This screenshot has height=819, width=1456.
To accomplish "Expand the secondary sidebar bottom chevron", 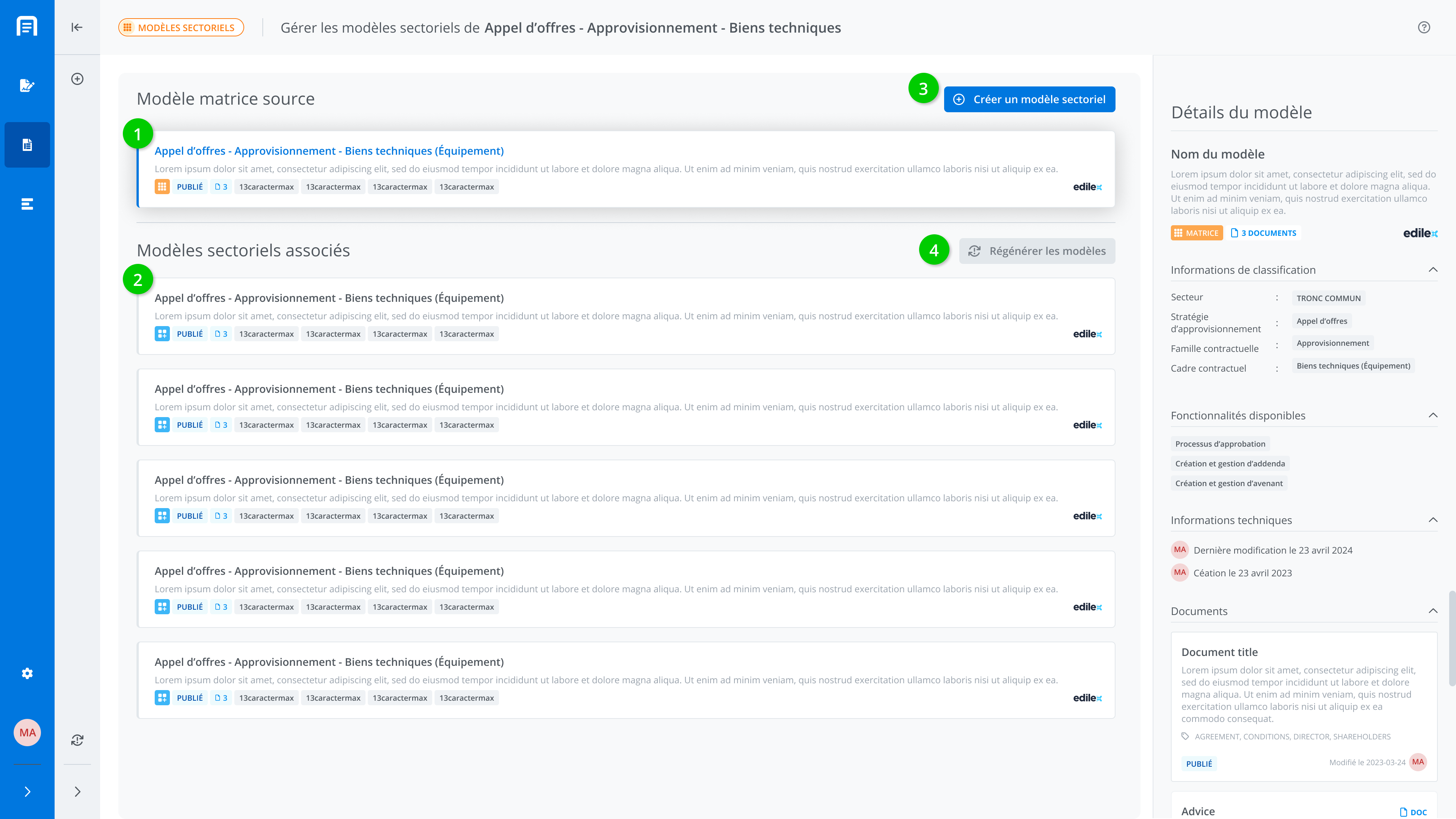I will [77, 791].
